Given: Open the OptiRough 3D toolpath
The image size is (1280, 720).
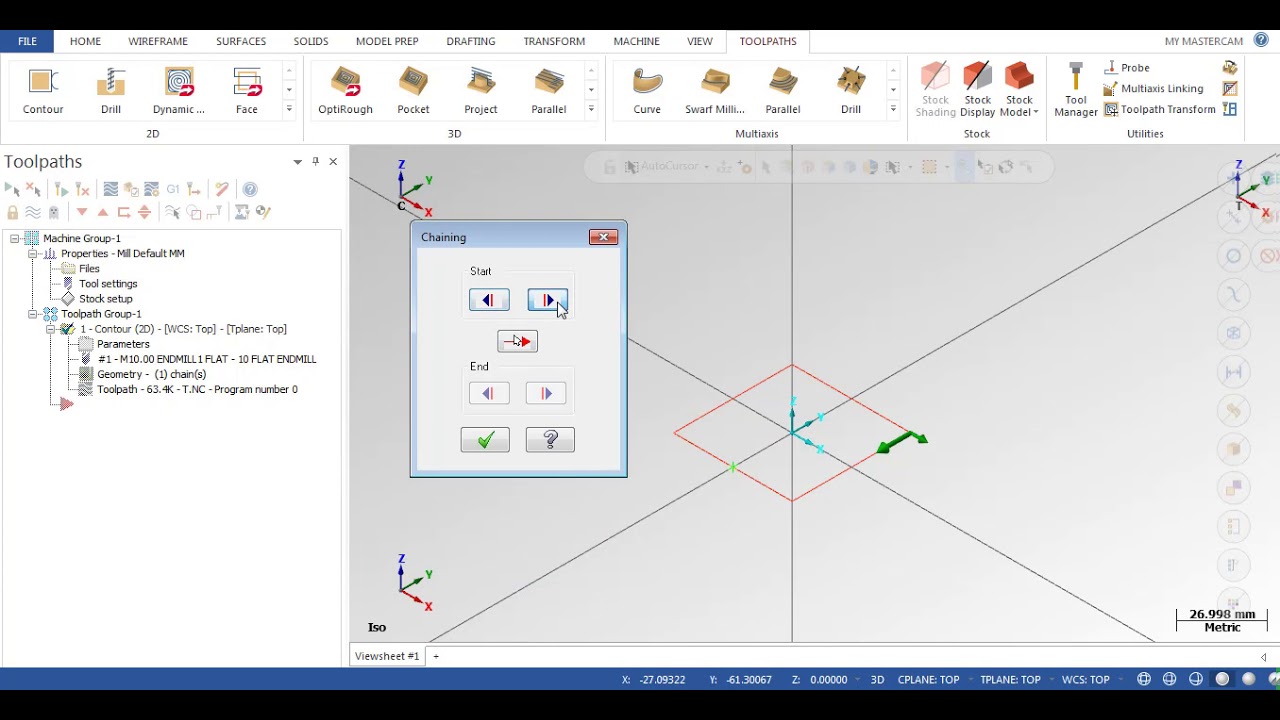Looking at the screenshot, I should [345, 91].
